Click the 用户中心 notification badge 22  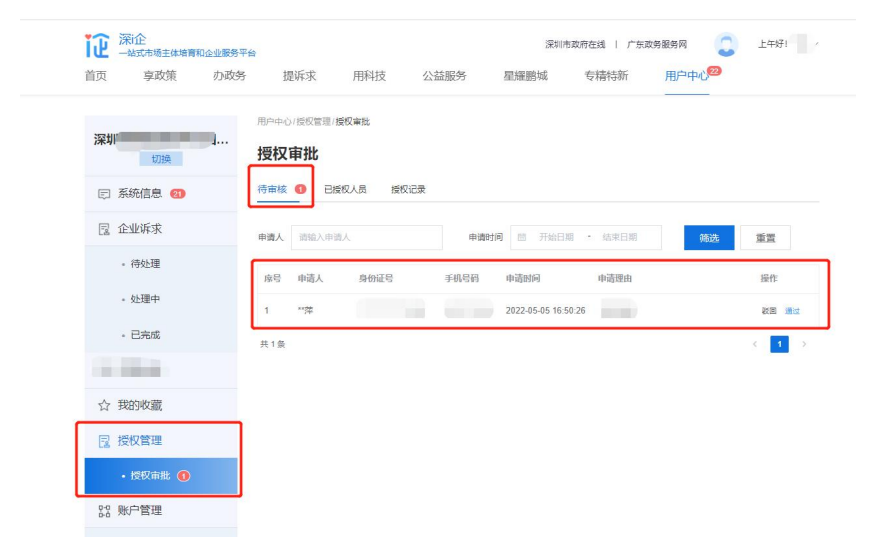(x=714, y=71)
